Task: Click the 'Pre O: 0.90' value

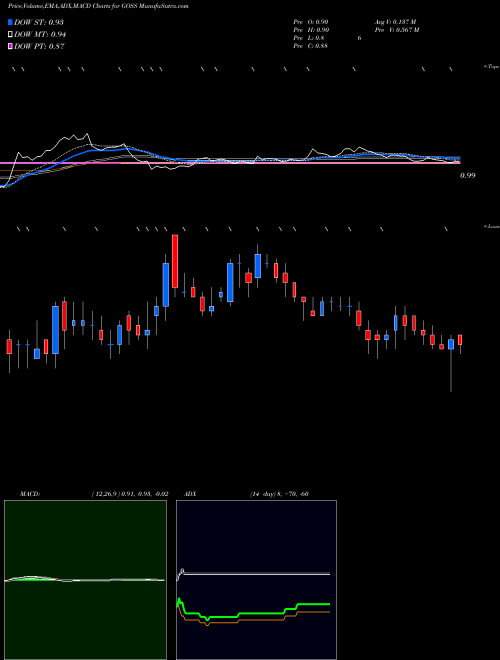Action: tap(311, 21)
